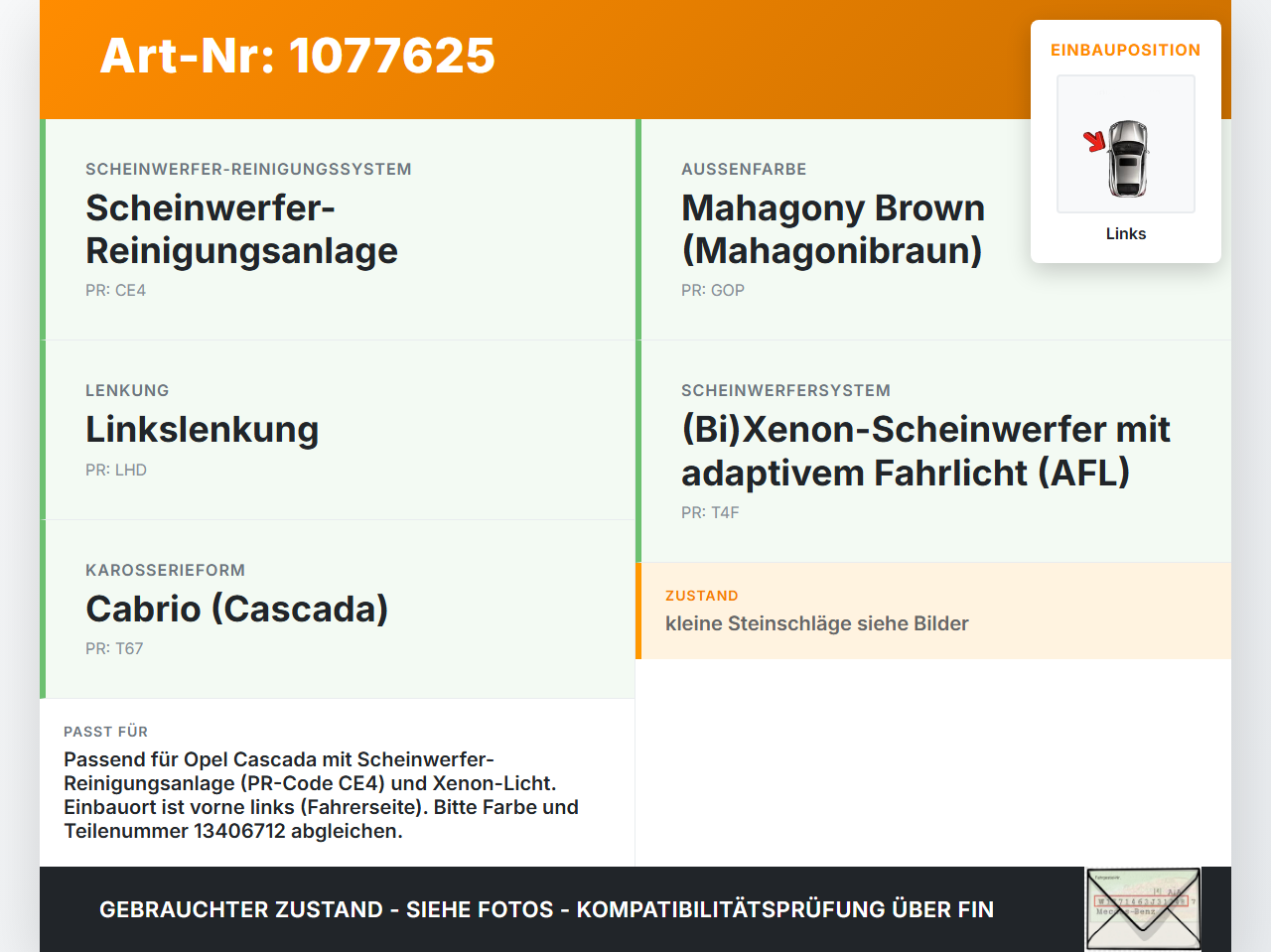1271x952 pixels.
Task: Click the "PR: GOP" code
Action: [x=713, y=290]
